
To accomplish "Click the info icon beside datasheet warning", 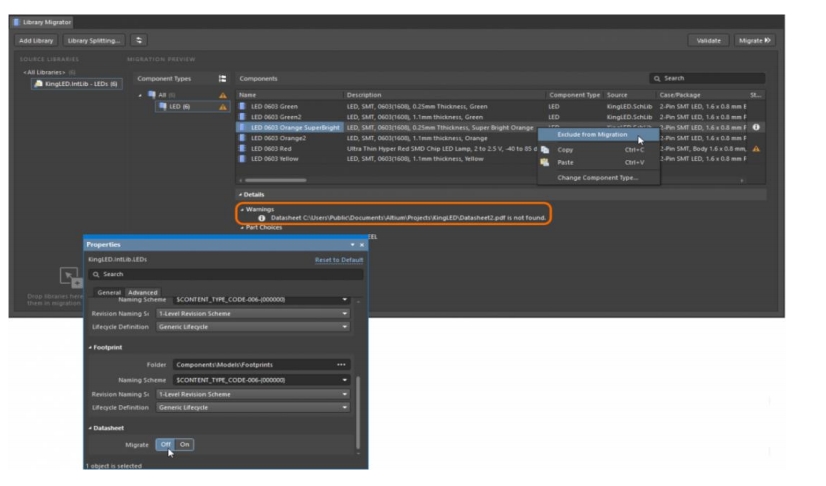I will tap(261, 218).
